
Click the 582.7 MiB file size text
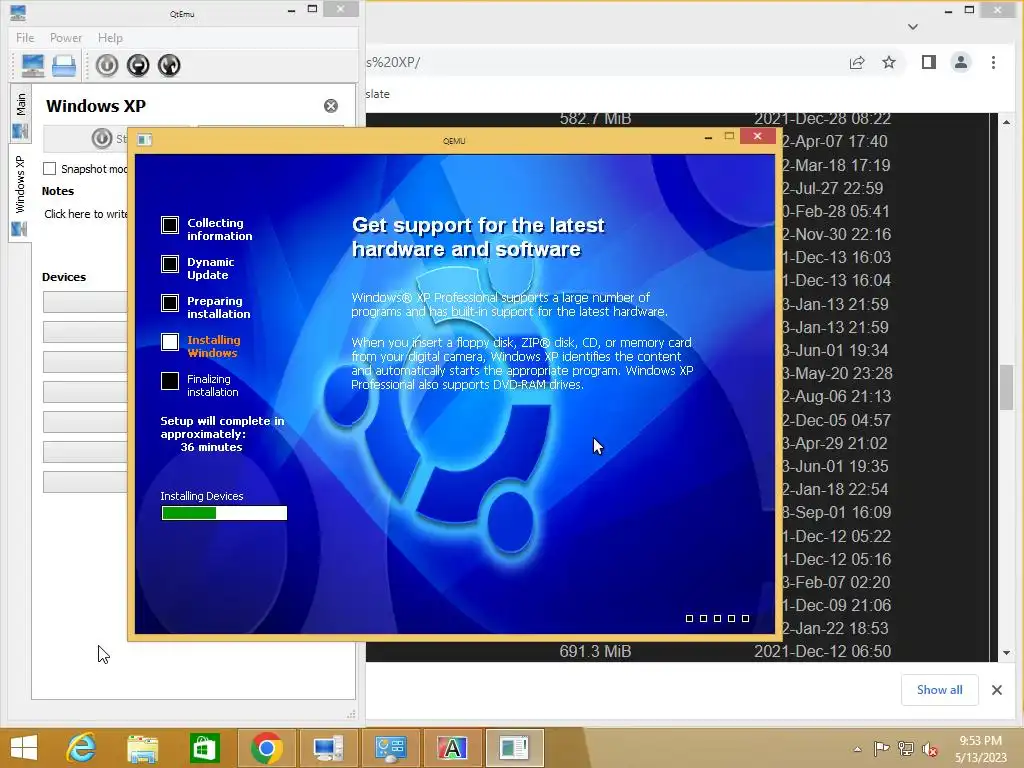click(595, 119)
